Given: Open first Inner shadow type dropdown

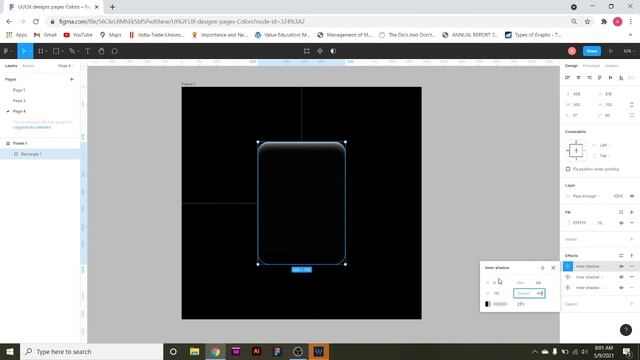Looking at the screenshot, I should pos(589,266).
